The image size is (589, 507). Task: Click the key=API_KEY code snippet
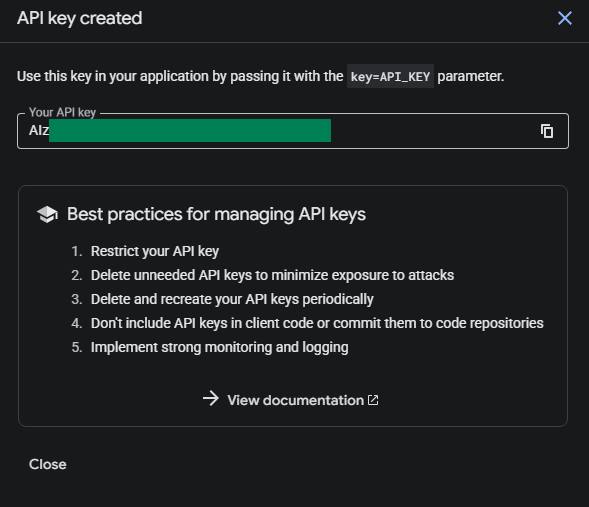pos(390,76)
